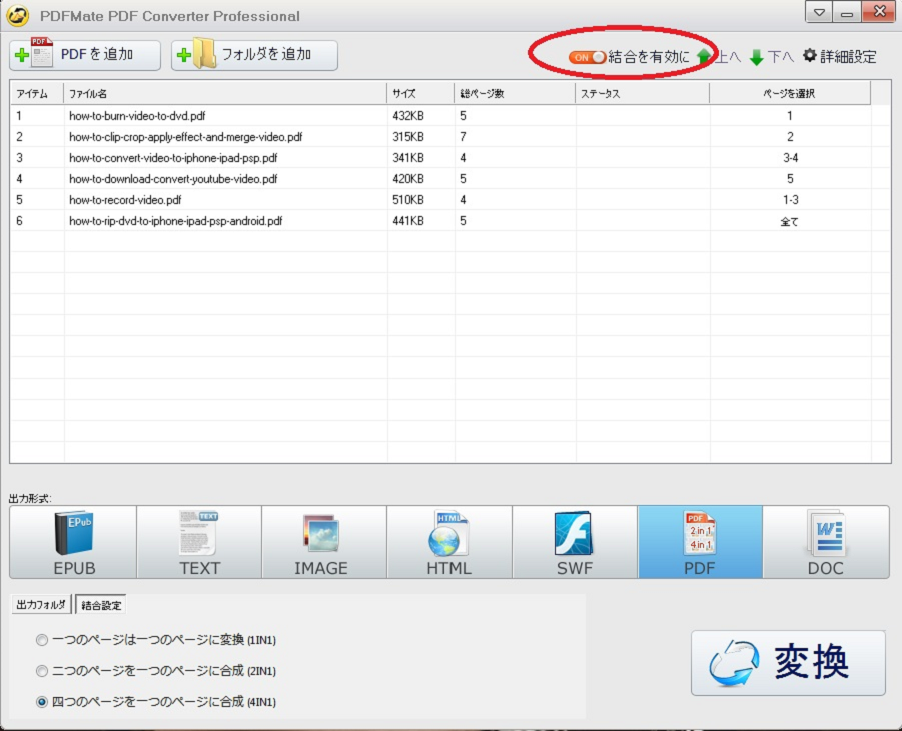Choose EPUB output format
Viewport: 902px width, 731px height.
[73, 542]
